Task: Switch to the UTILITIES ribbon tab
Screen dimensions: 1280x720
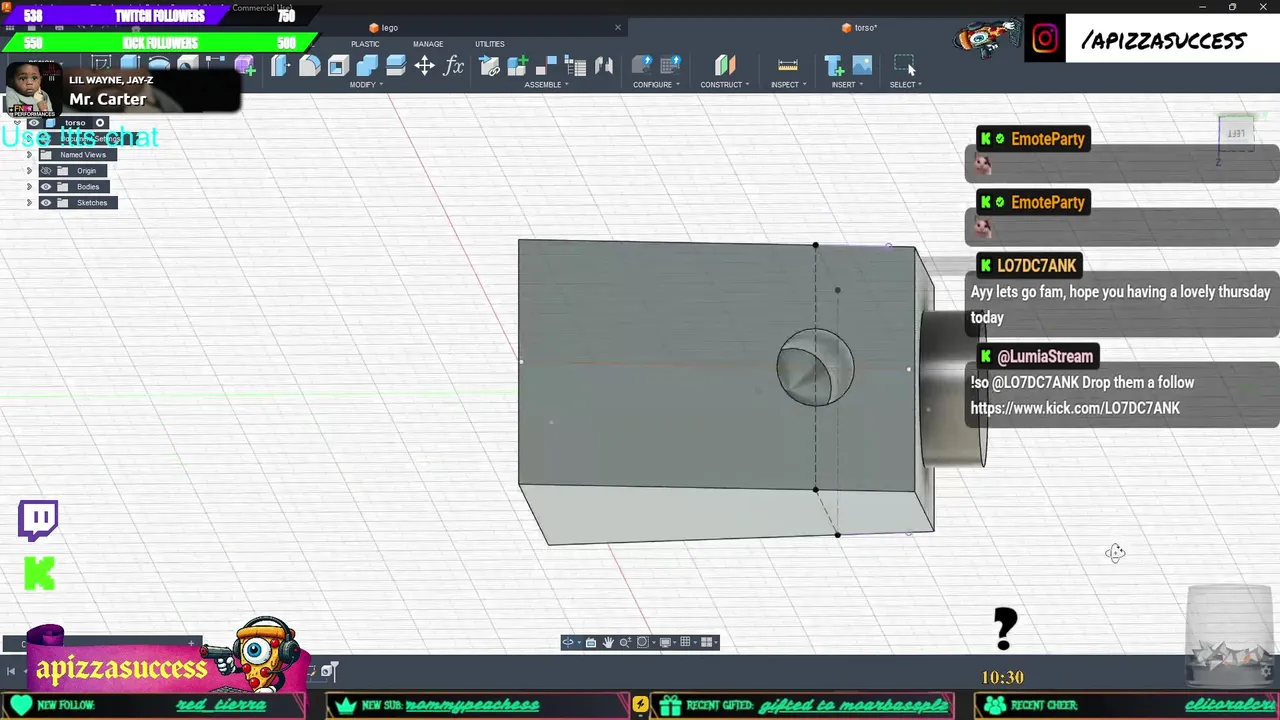Action: pyautogui.click(x=490, y=44)
